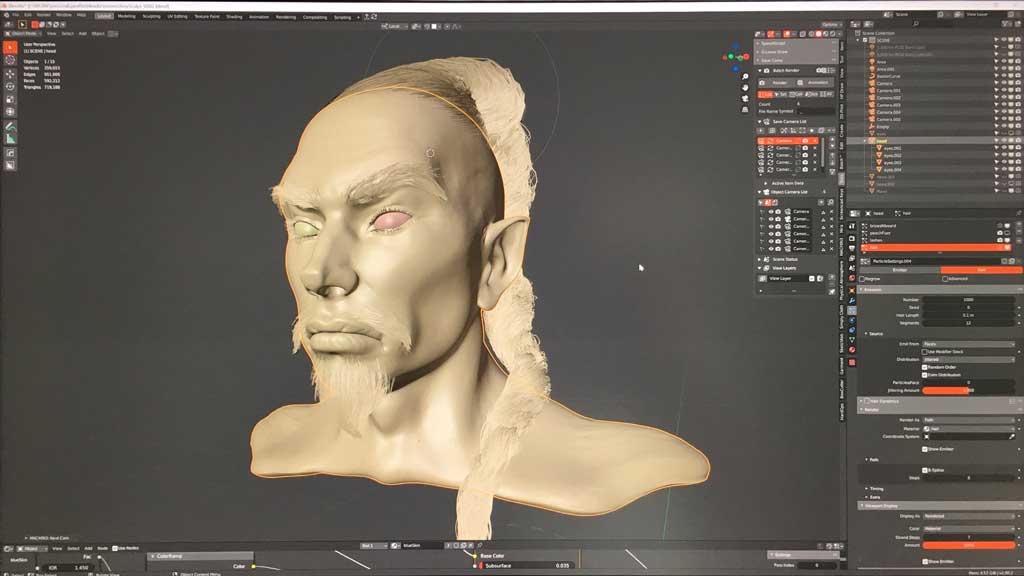Open the Window menu
Screen dimensions: 1024x576
[x=63, y=15]
